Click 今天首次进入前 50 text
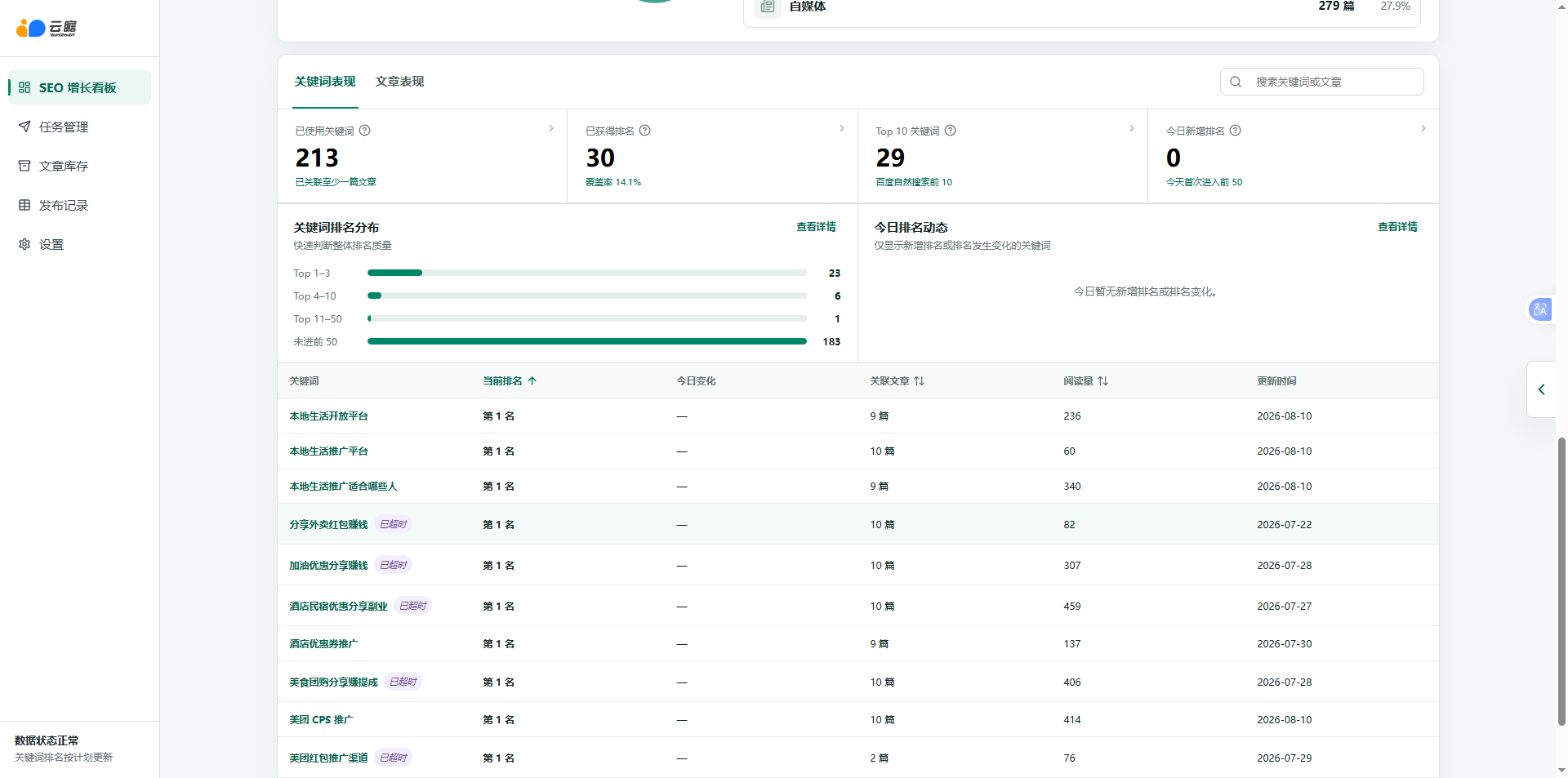The image size is (1568, 778). tap(1205, 182)
